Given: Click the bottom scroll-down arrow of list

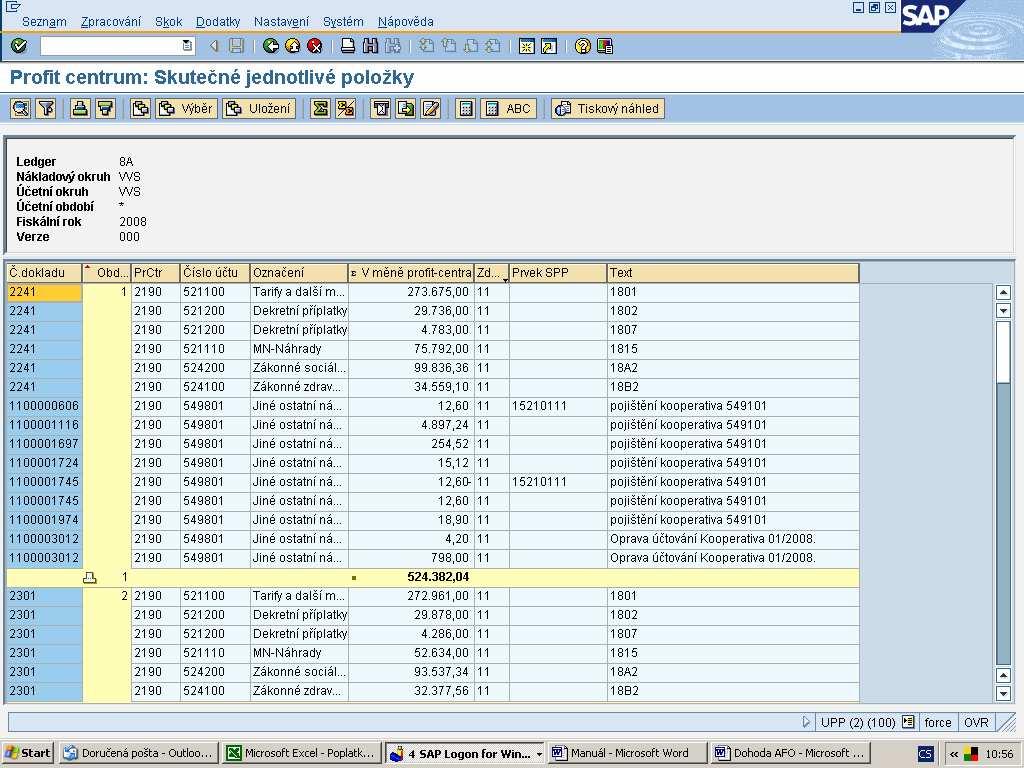Looking at the screenshot, I should pyautogui.click(x=1004, y=693).
